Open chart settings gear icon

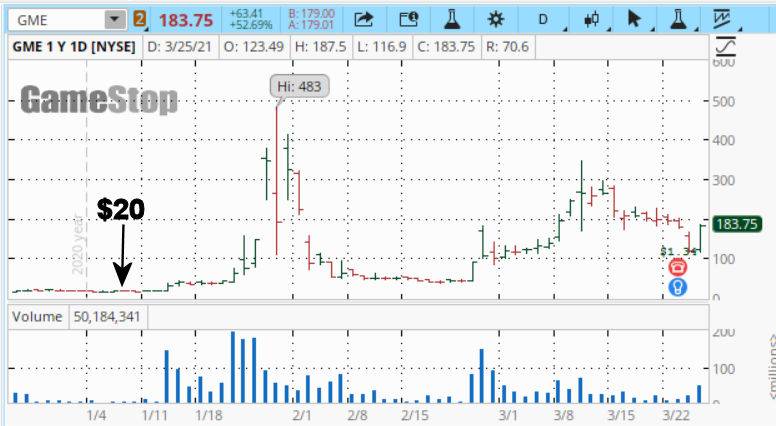495,20
